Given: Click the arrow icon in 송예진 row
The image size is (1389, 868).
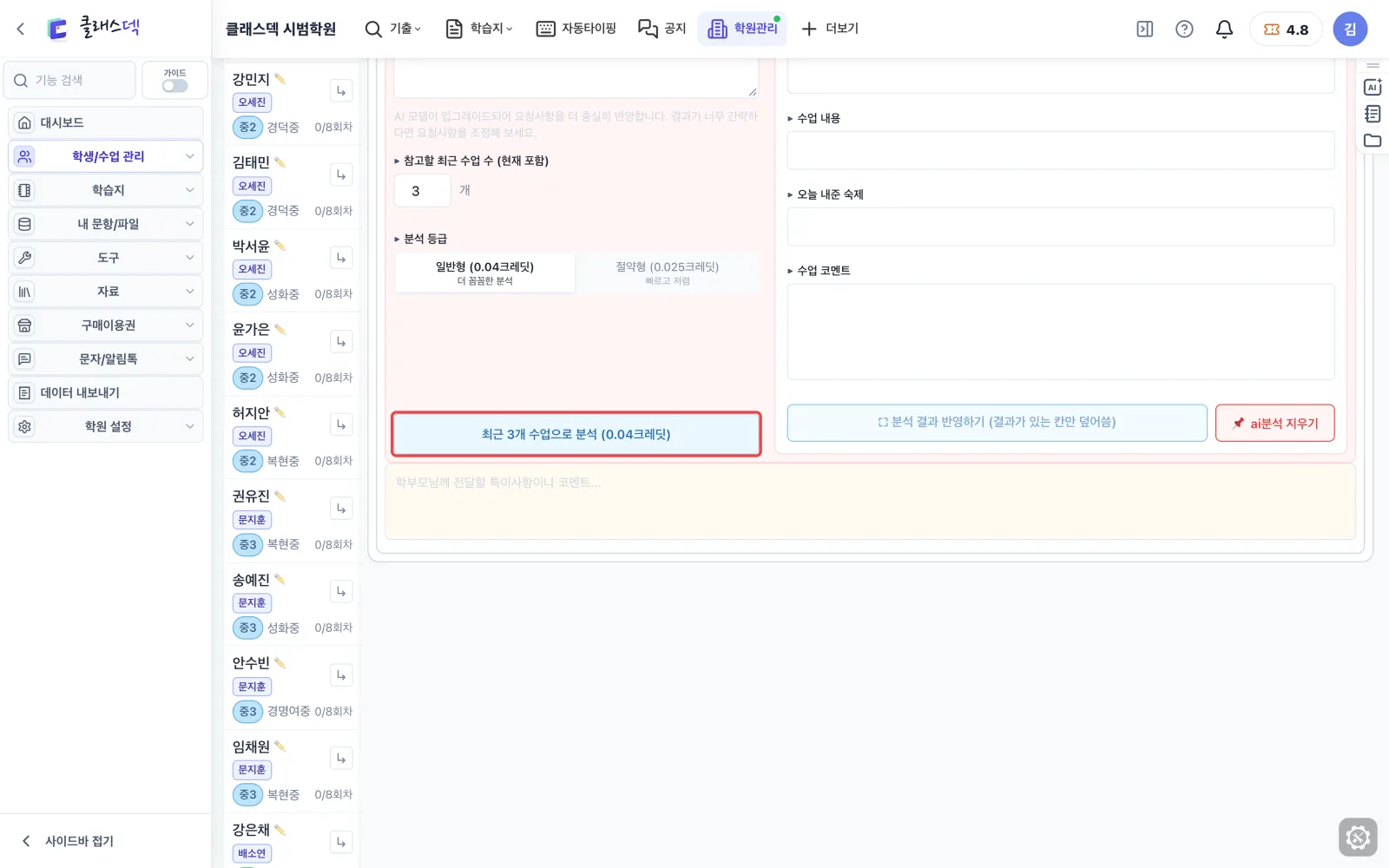Looking at the screenshot, I should coord(341,592).
